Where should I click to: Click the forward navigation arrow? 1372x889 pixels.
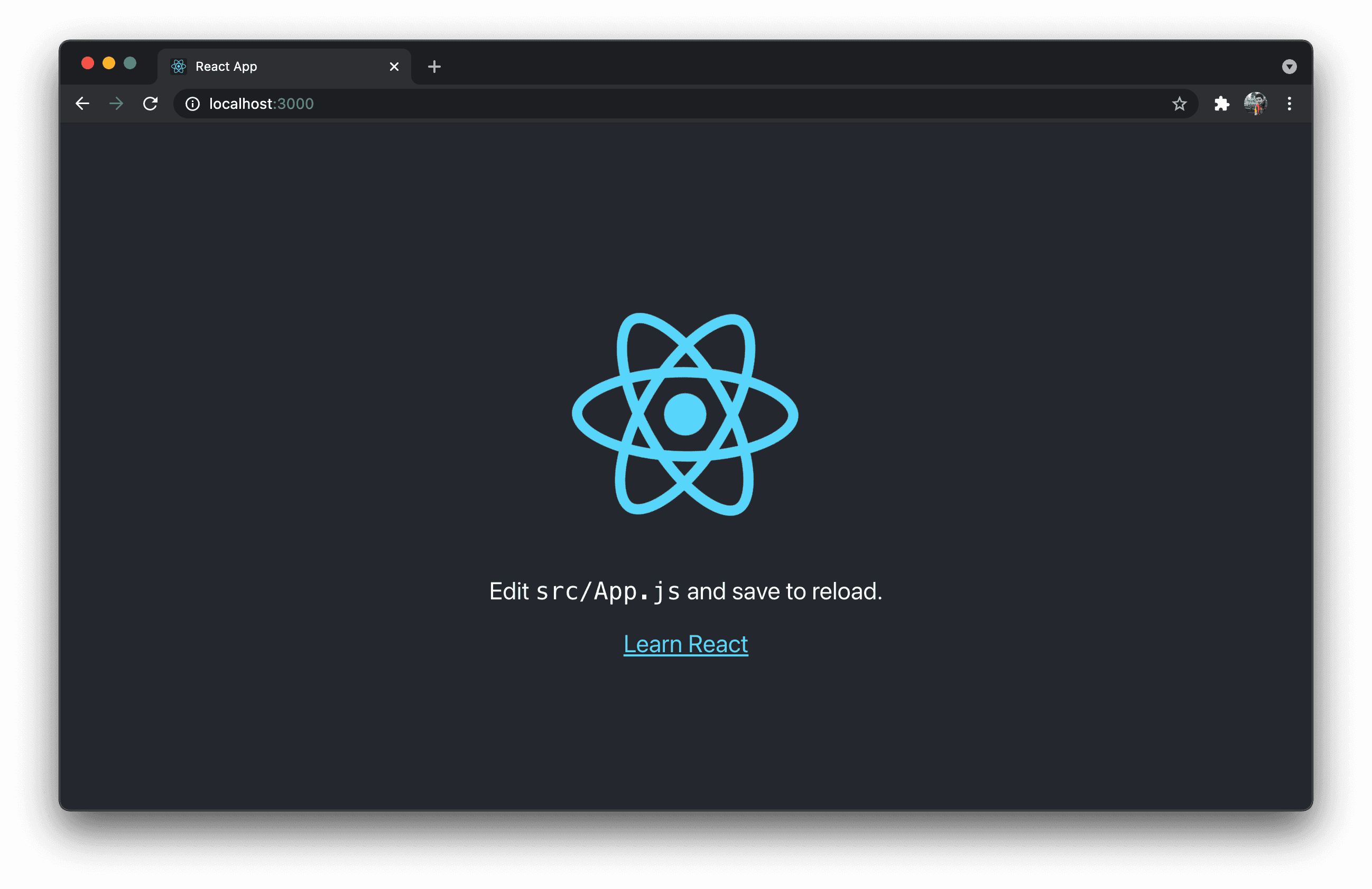tap(116, 104)
